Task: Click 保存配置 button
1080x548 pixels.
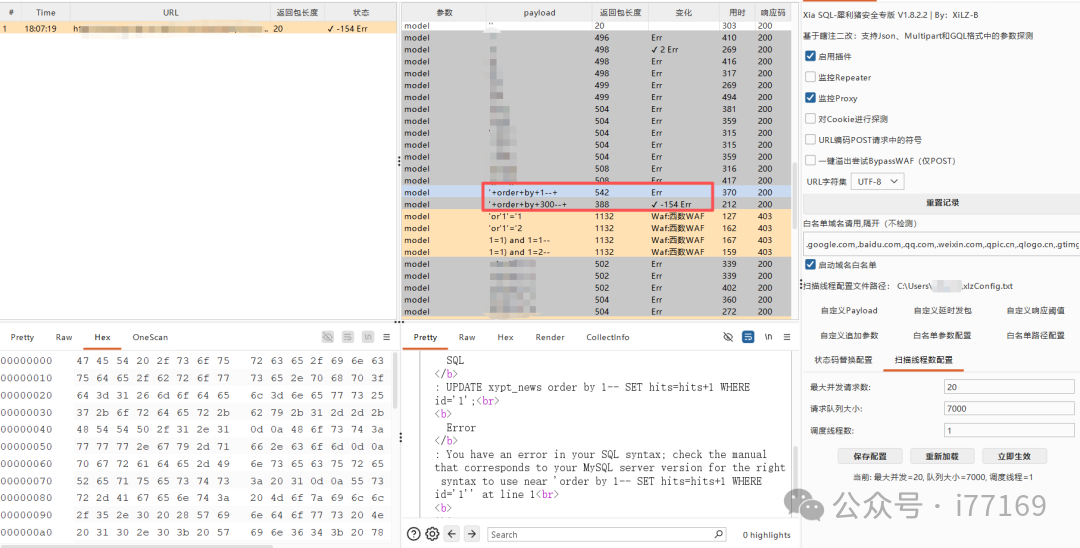Action: click(869, 456)
